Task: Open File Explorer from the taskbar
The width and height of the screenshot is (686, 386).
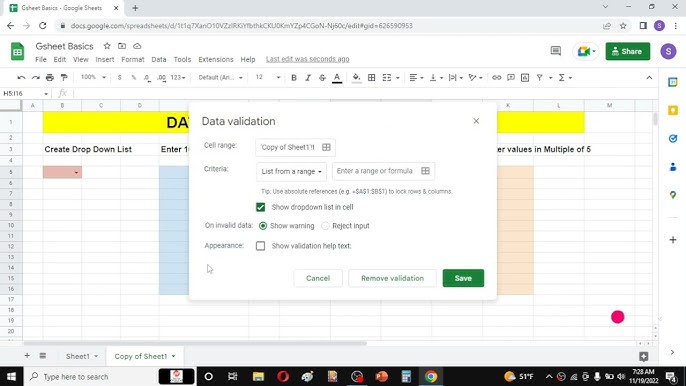Action: pos(258,376)
